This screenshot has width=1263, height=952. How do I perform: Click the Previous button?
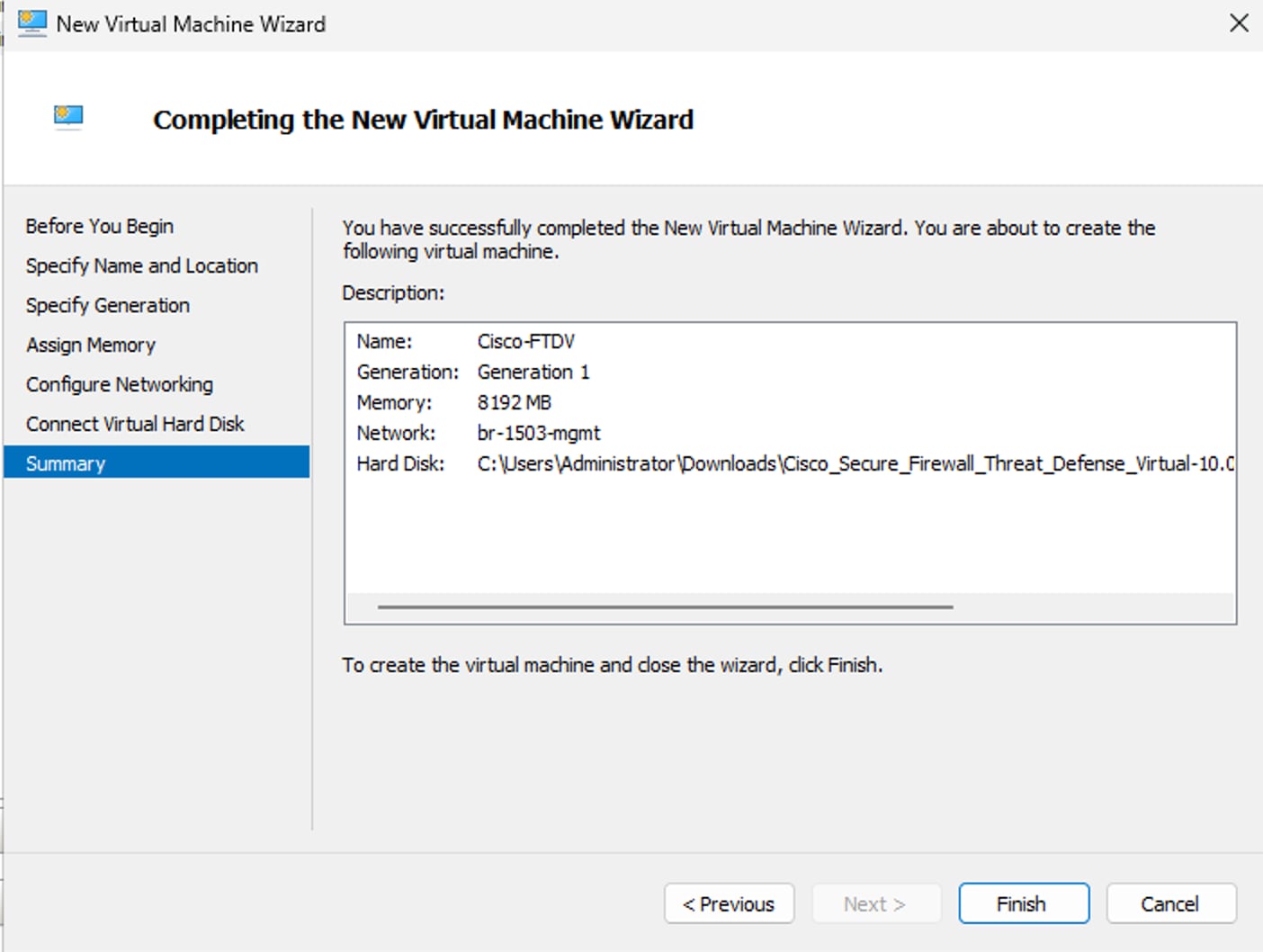pyautogui.click(x=729, y=903)
